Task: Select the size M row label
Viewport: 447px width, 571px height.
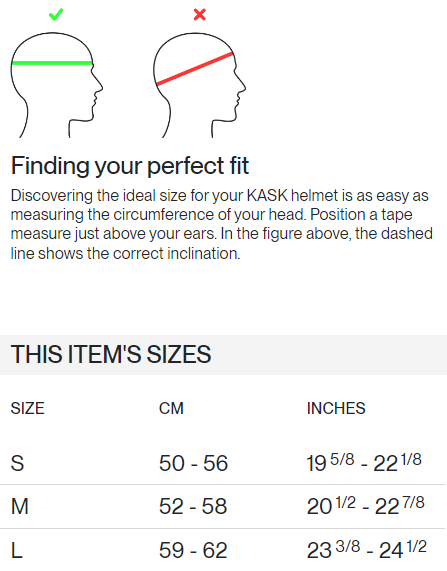Action: 20,507
